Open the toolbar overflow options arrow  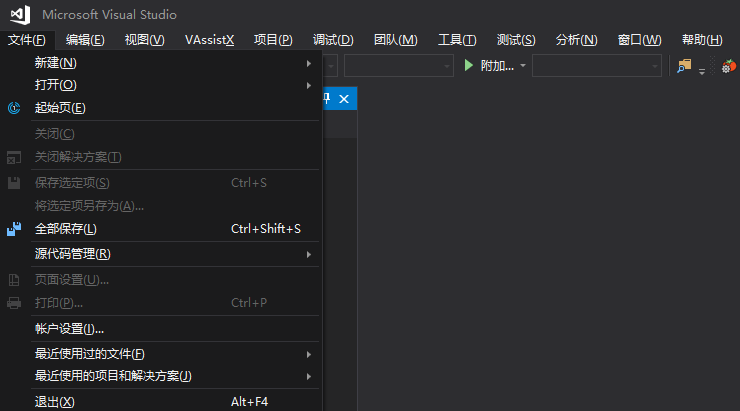point(702,70)
